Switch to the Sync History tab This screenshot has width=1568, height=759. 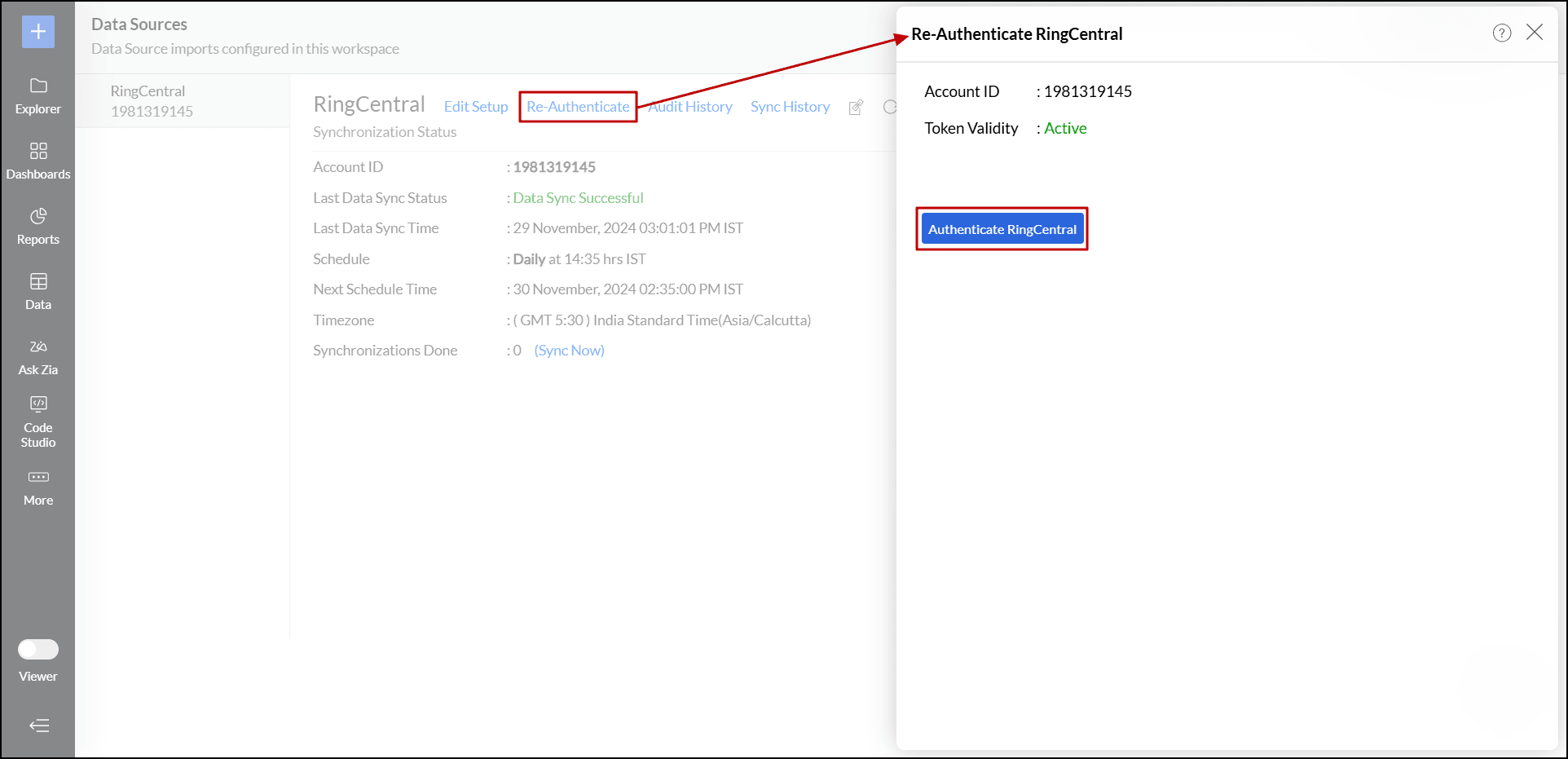tap(789, 107)
